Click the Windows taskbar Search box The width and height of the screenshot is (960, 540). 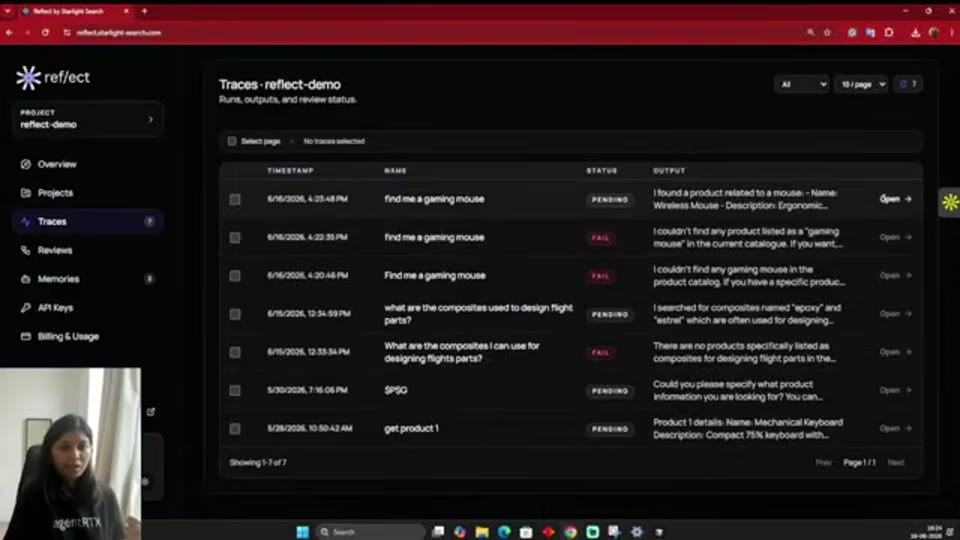(x=370, y=531)
